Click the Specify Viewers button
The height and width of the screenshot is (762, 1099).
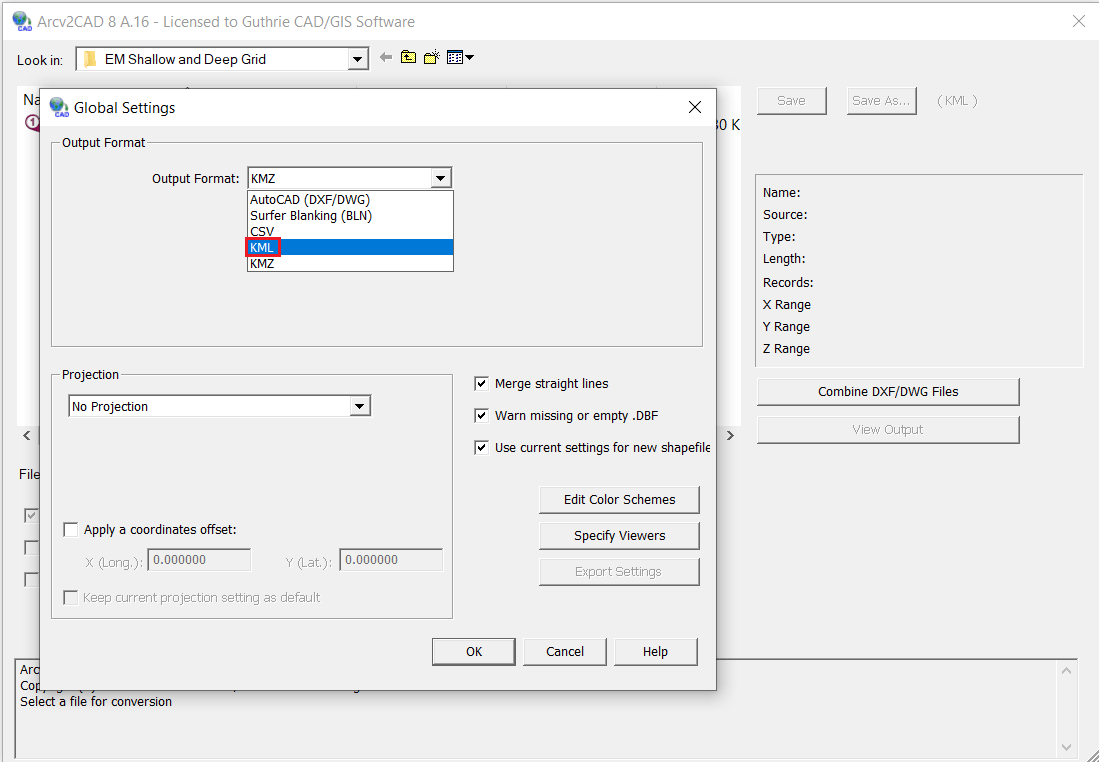pos(620,536)
